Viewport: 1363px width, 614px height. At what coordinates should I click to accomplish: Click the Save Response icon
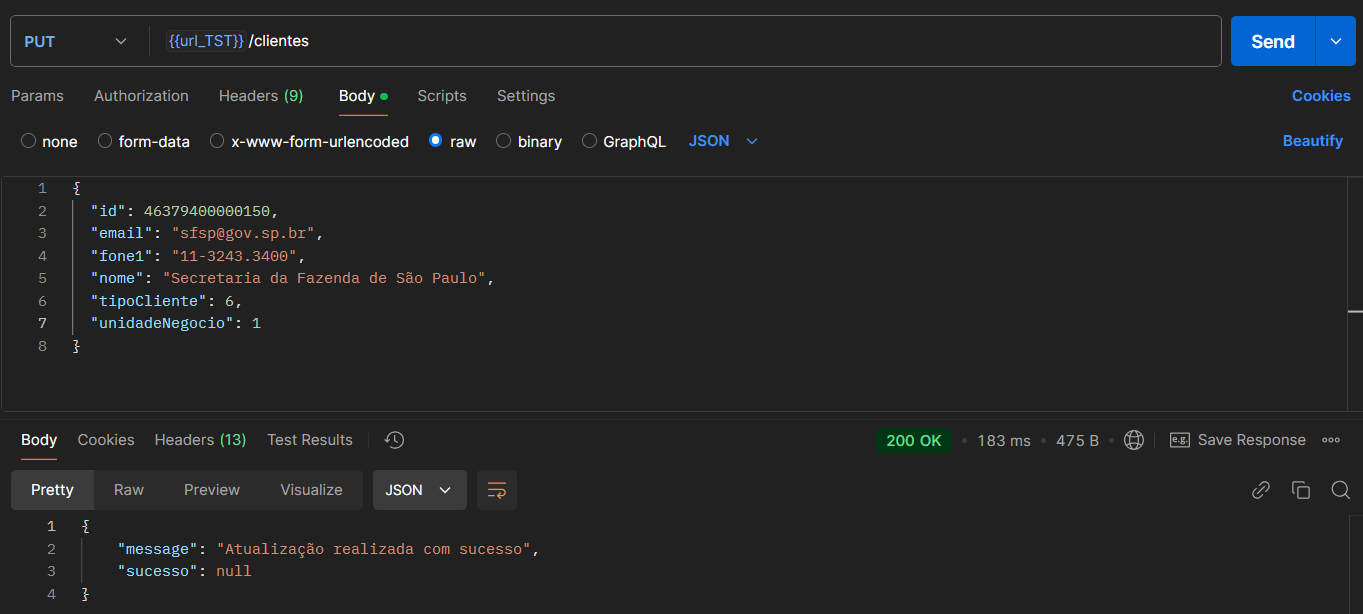coord(1180,440)
